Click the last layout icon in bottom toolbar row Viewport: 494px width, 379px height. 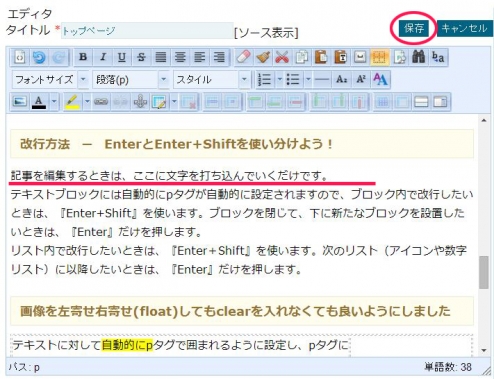click(441, 101)
